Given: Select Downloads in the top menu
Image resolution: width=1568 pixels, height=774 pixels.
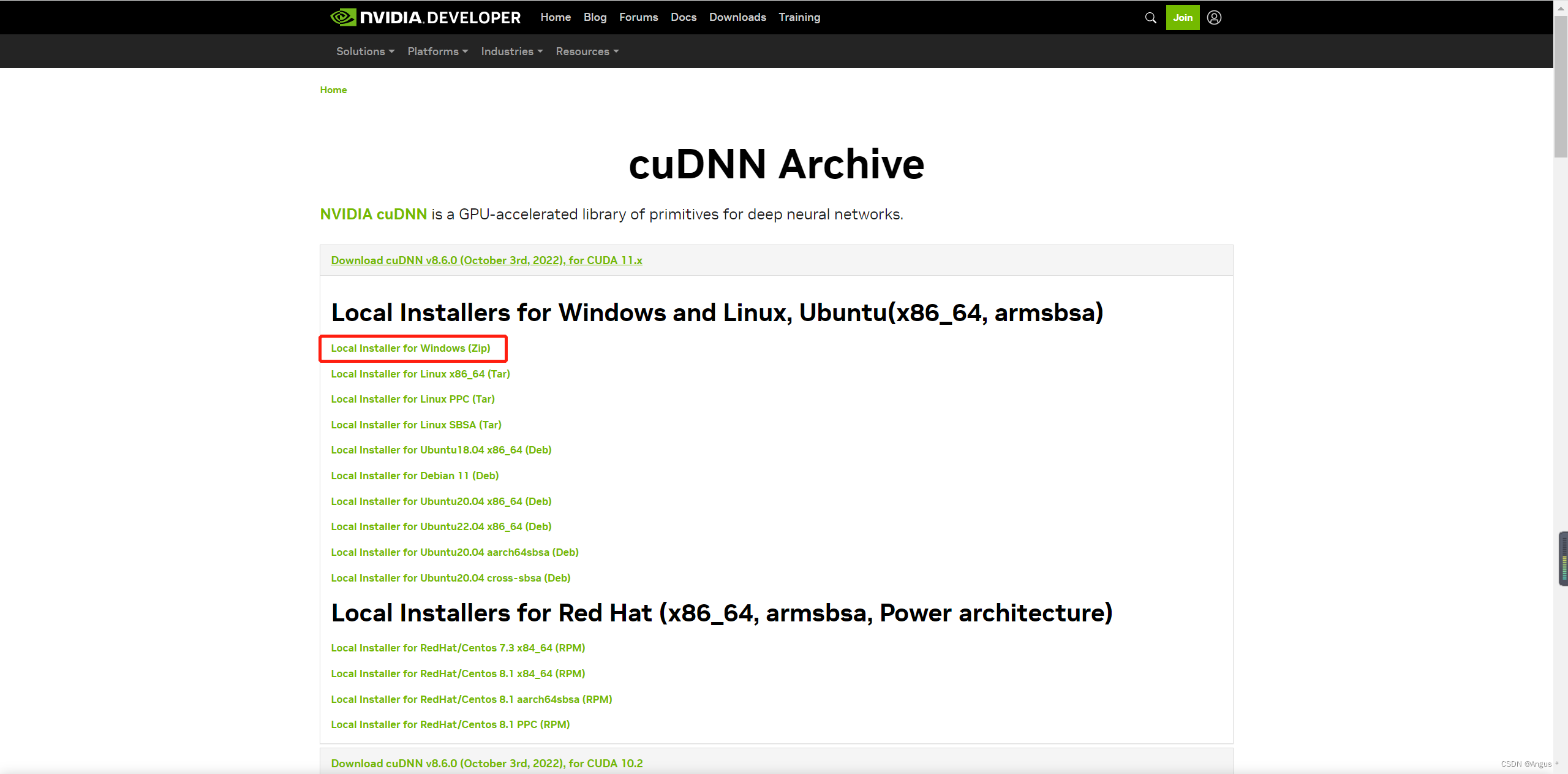Looking at the screenshot, I should [x=737, y=17].
